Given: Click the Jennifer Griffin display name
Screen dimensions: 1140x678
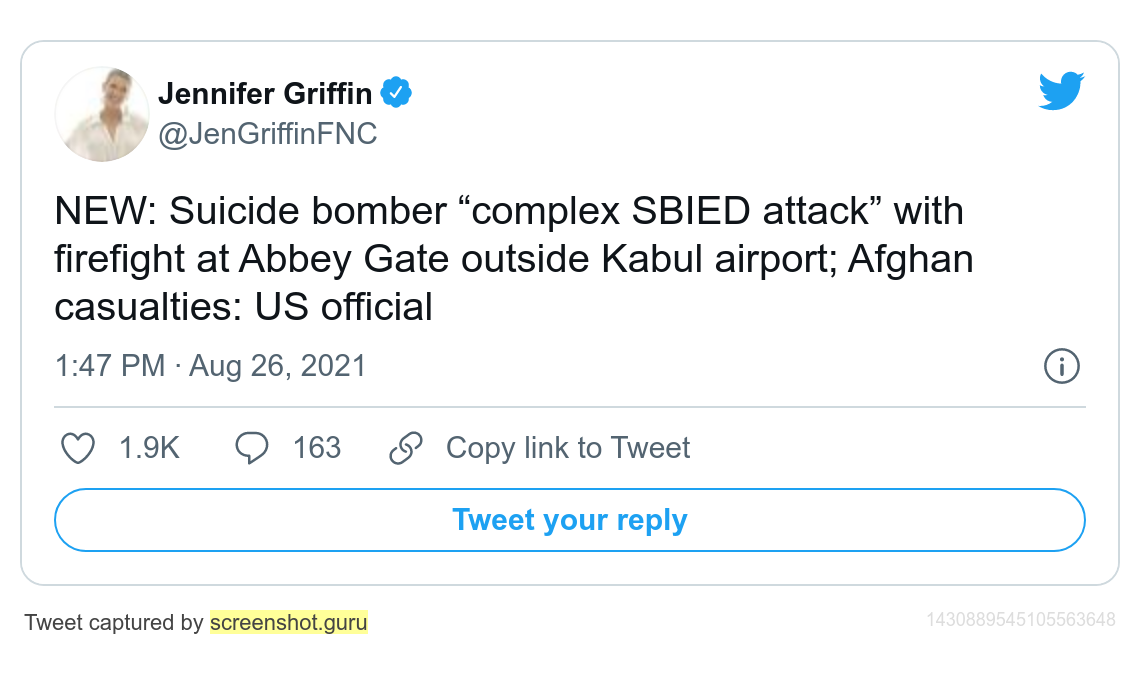Looking at the screenshot, I should tap(265, 94).
